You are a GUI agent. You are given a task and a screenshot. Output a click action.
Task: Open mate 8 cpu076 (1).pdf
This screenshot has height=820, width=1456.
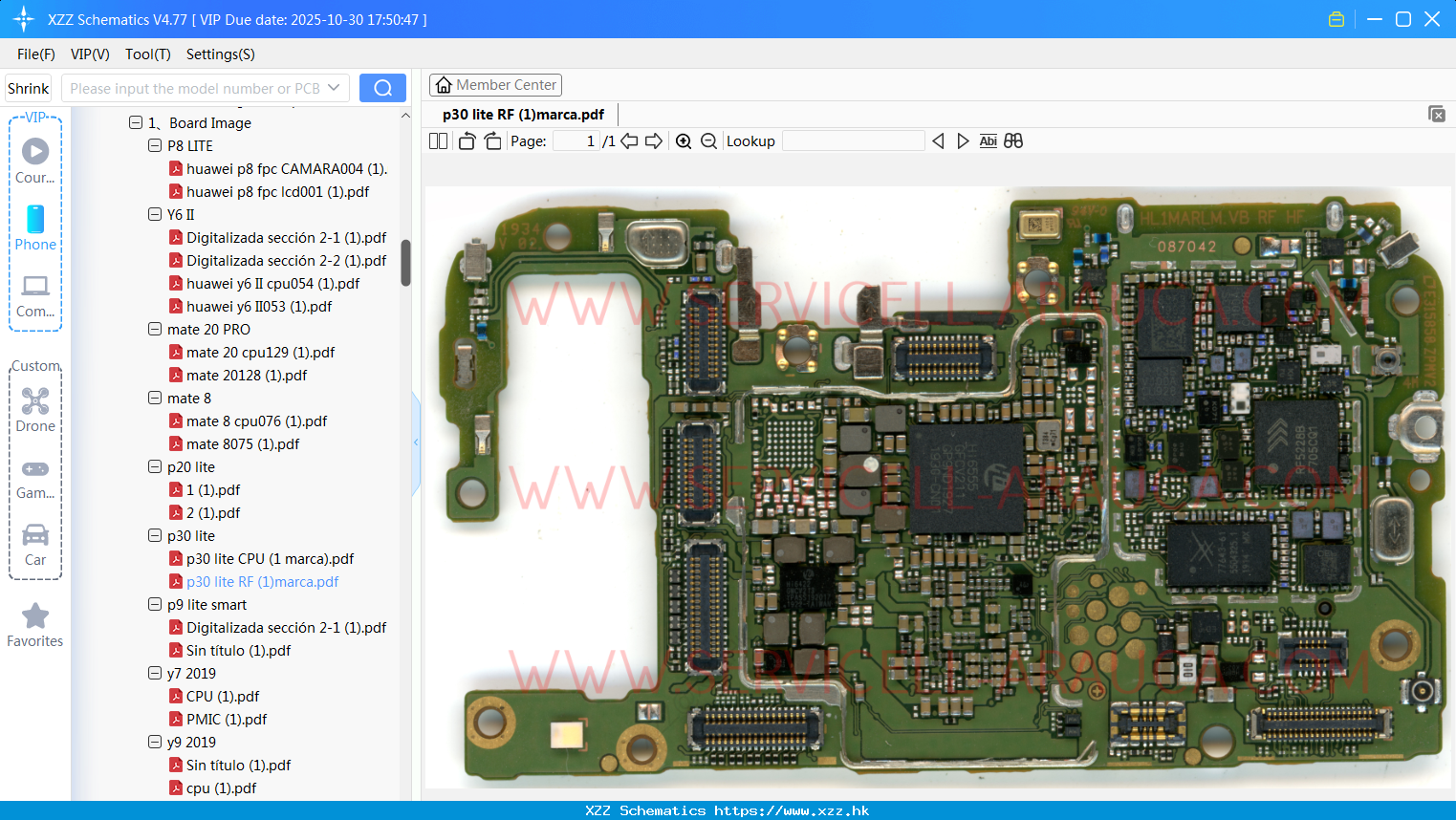pyautogui.click(x=257, y=421)
